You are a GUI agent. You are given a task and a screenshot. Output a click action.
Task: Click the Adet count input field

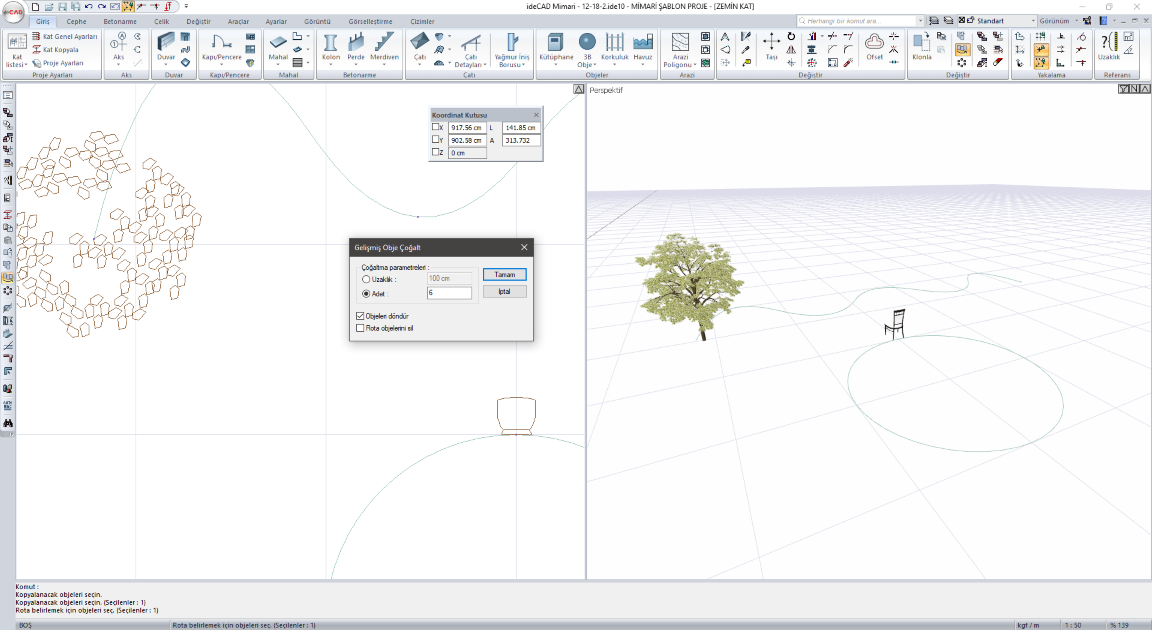pos(448,293)
